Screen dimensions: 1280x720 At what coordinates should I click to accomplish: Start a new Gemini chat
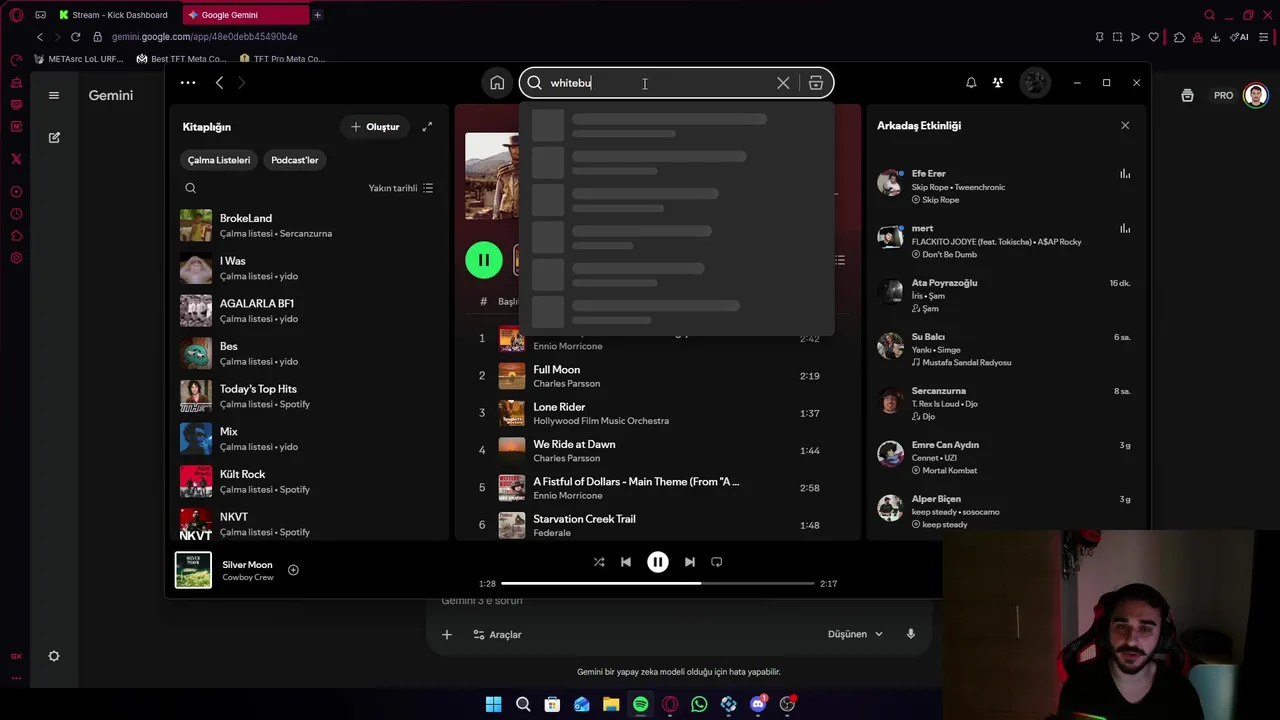(54, 137)
